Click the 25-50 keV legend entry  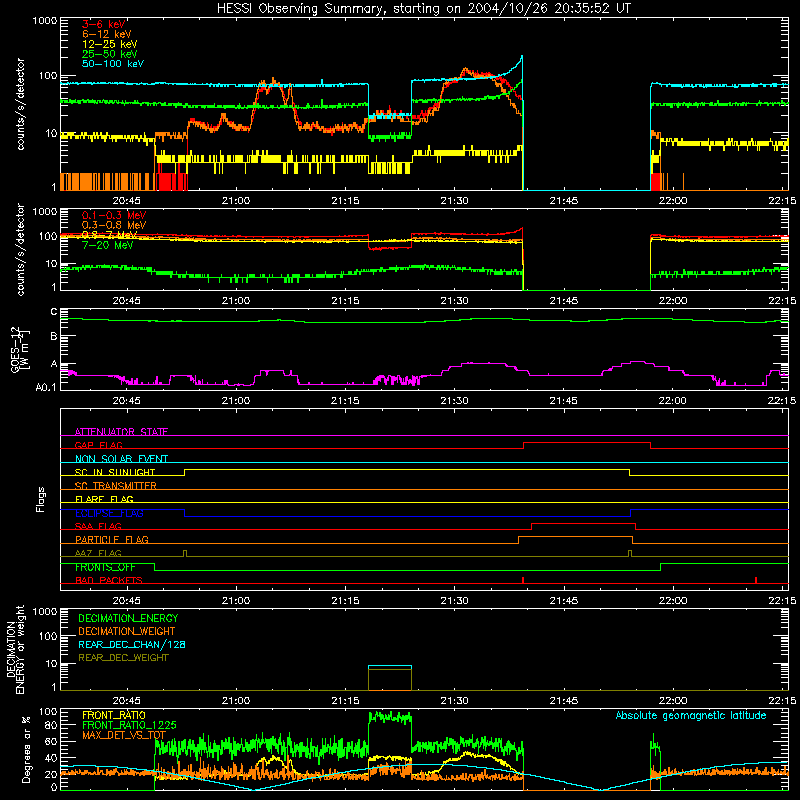[x=110, y=54]
